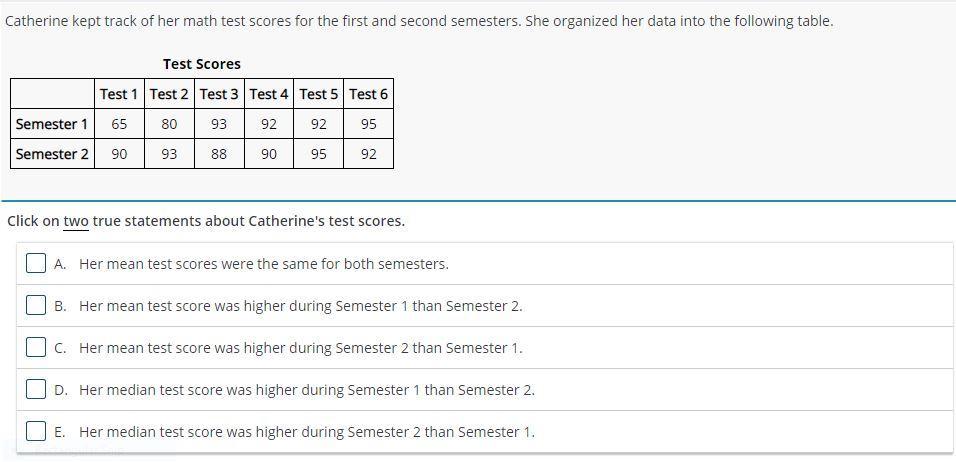
Task: Select the "Test 4" column header
Action: [269, 94]
